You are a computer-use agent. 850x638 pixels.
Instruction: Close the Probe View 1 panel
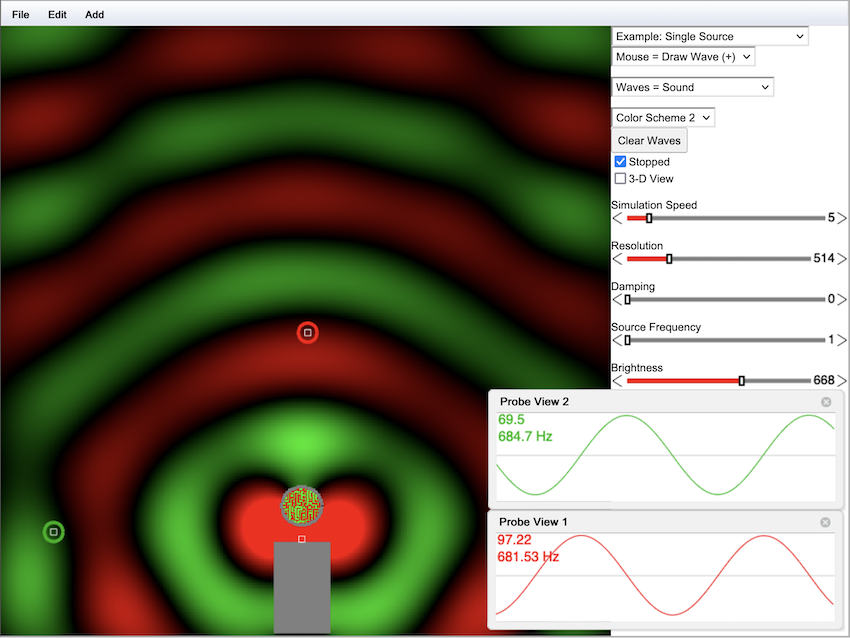(825, 522)
